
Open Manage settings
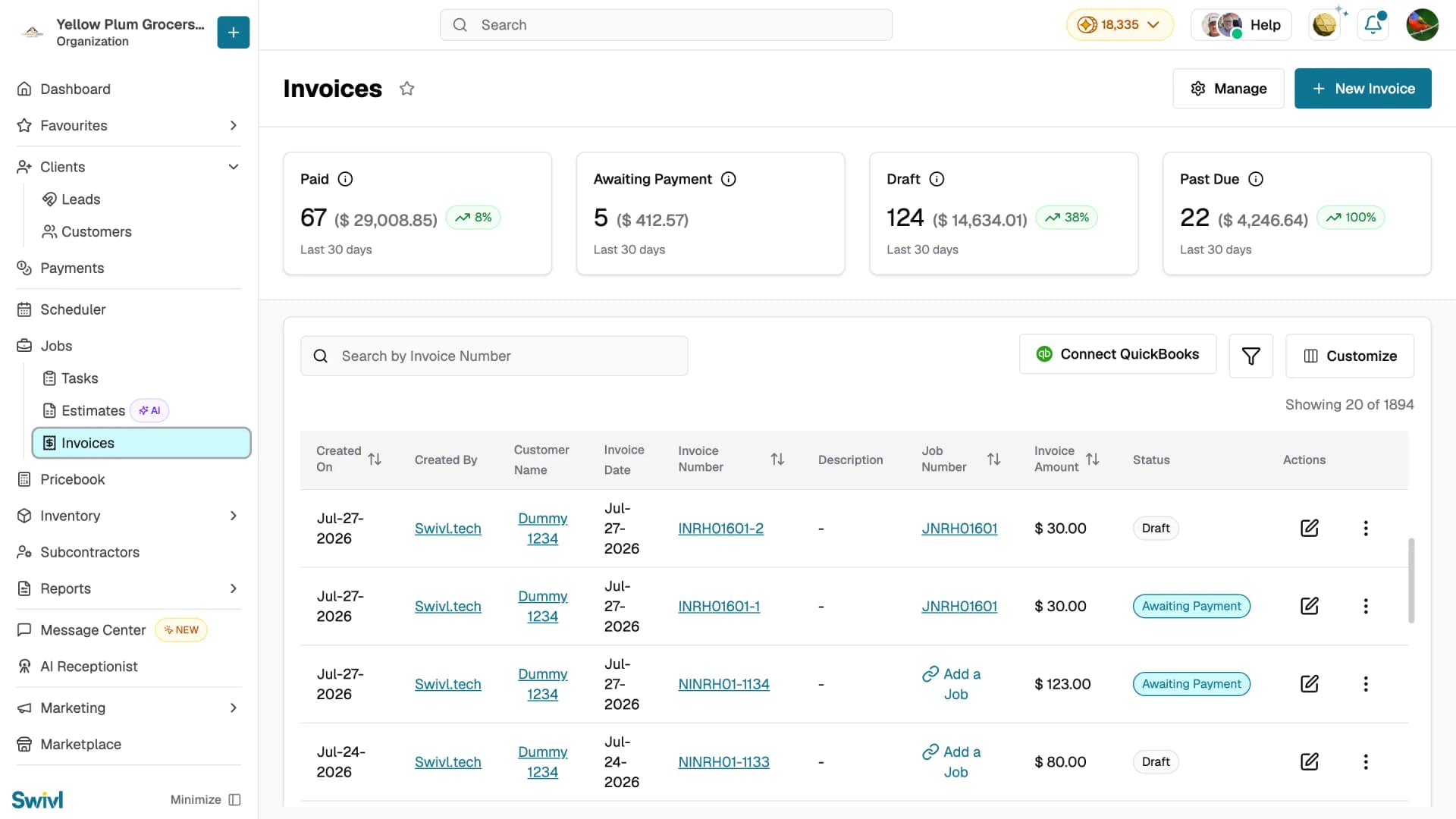1228,89
